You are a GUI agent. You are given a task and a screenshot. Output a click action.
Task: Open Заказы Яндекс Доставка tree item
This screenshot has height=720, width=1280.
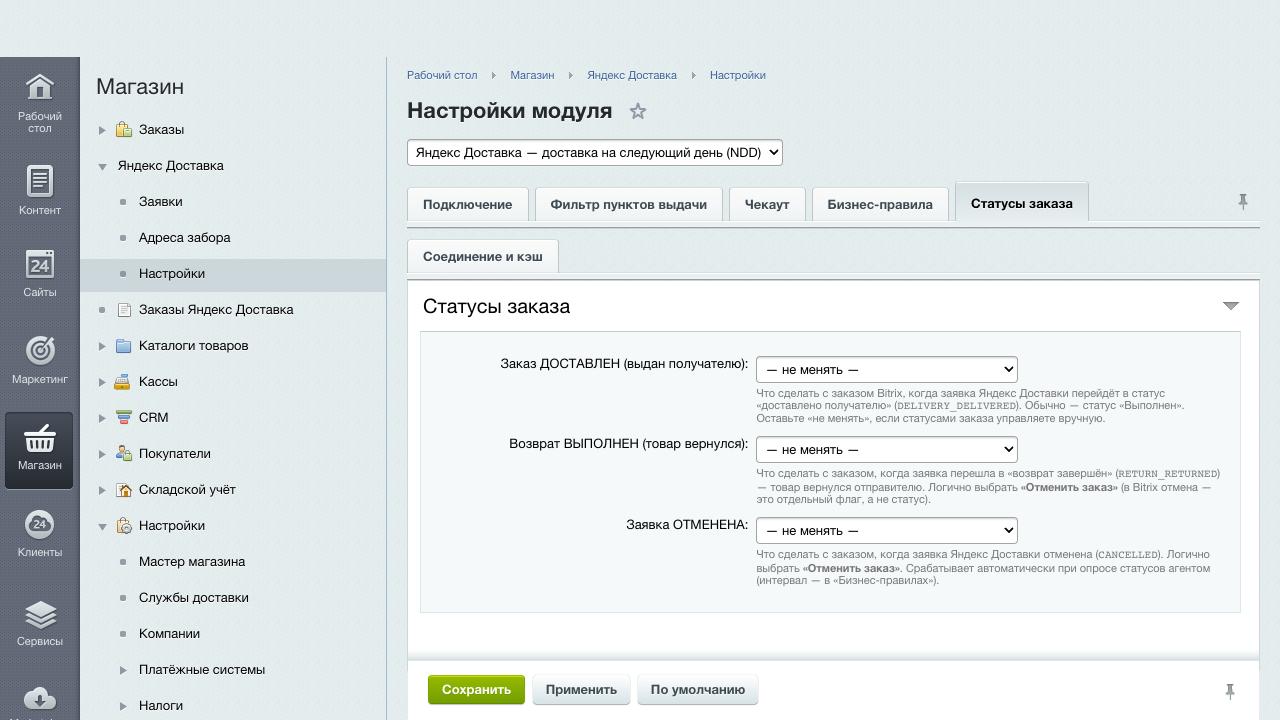pyautogui.click(x=216, y=310)
